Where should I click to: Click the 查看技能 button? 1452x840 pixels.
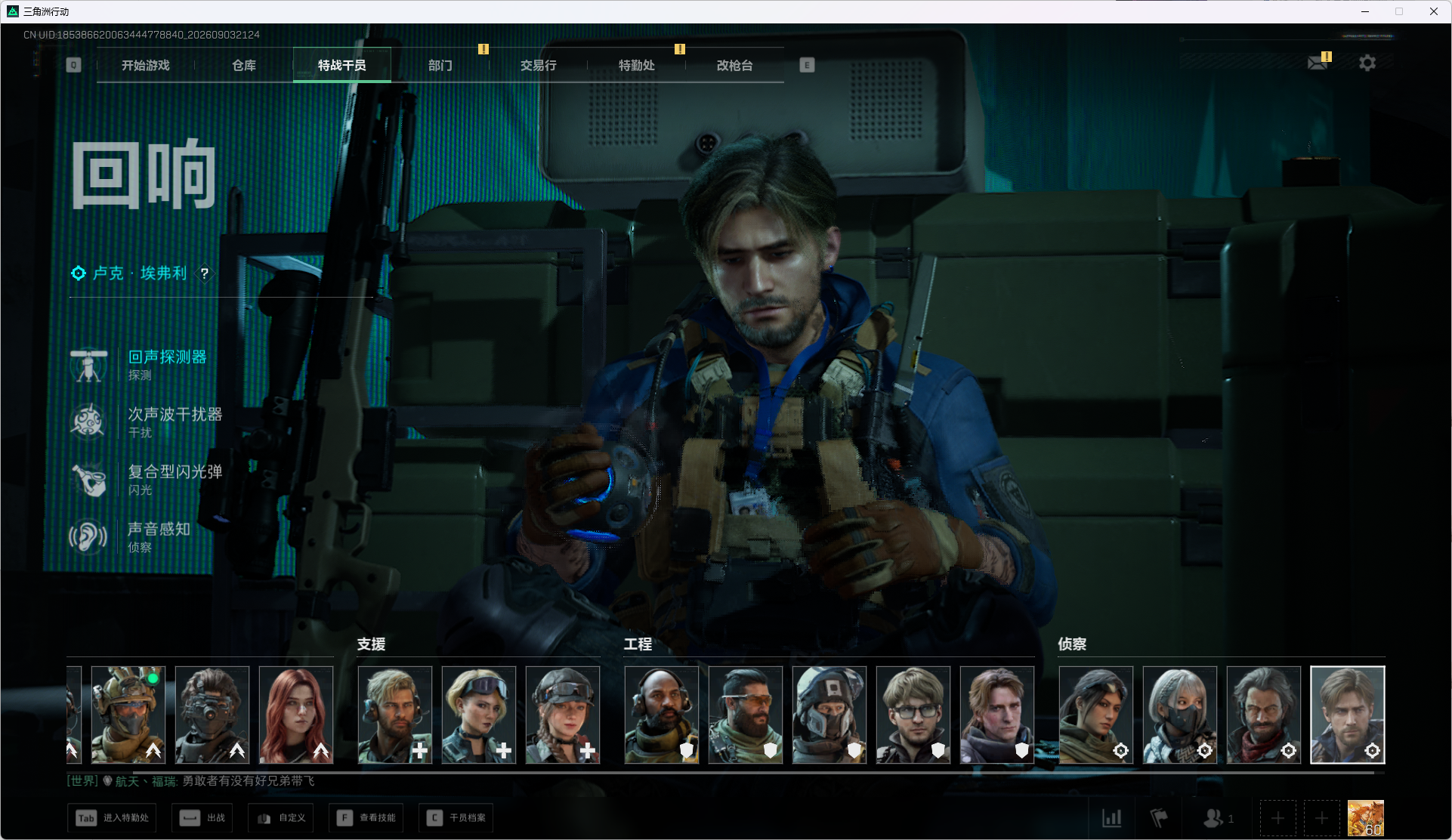366,818
